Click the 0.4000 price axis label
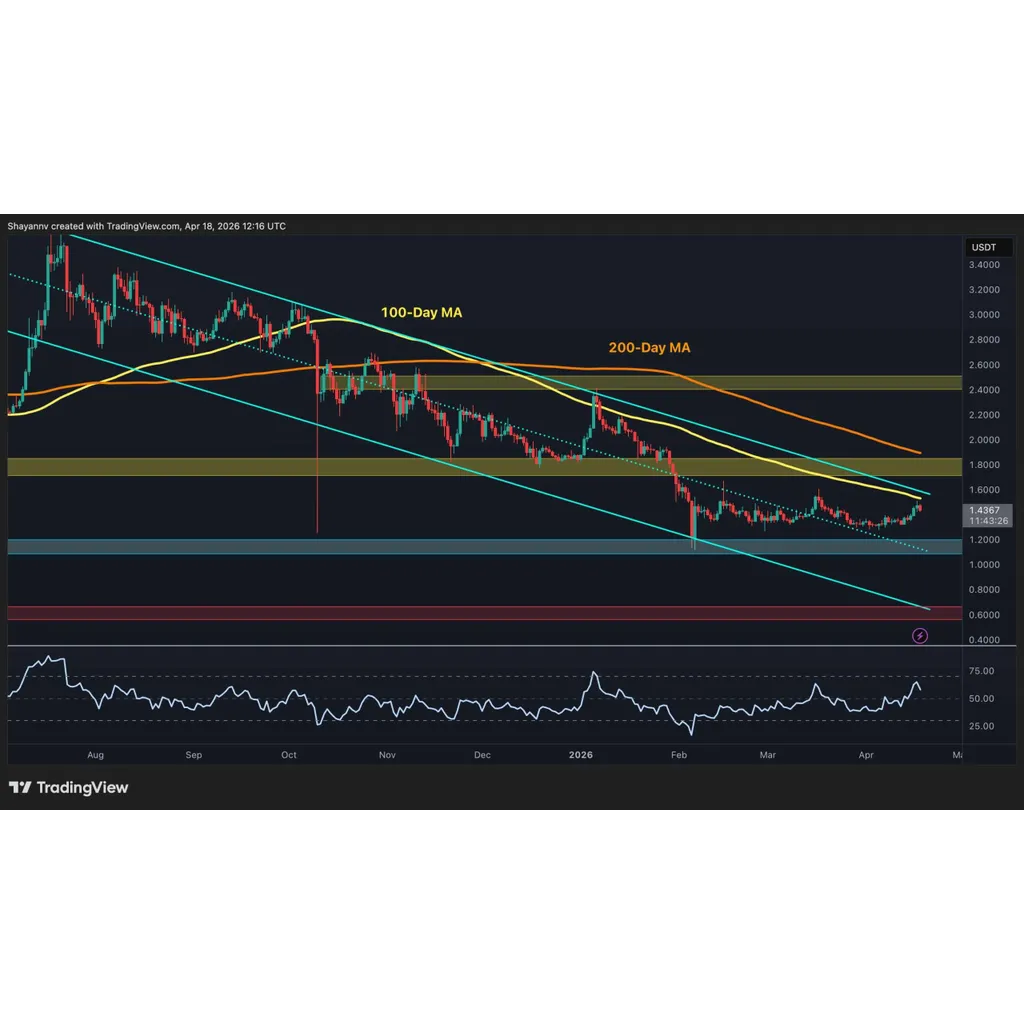1024x1024 pixels. tap(984, 639)
